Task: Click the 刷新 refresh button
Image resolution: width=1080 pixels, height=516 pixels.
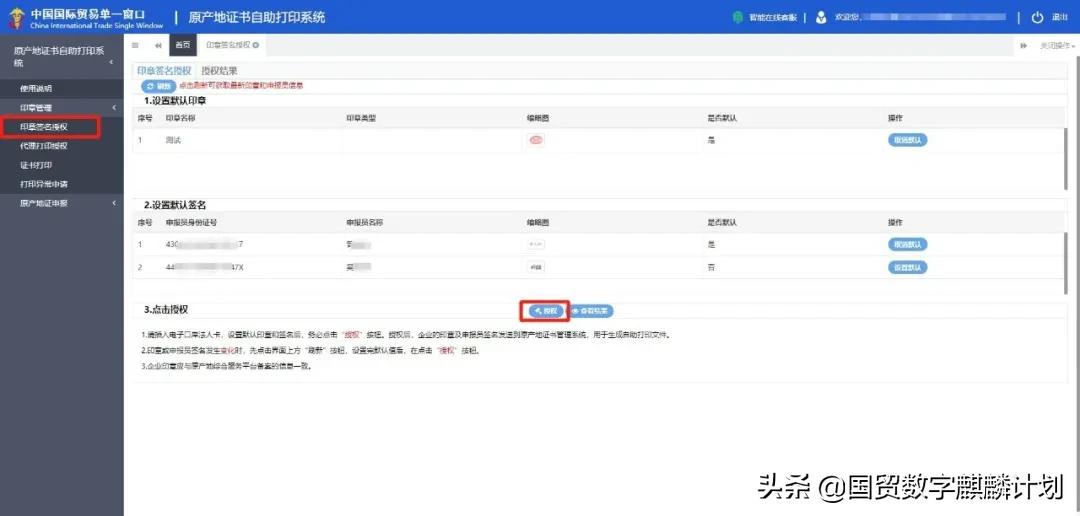Action: 158,86
